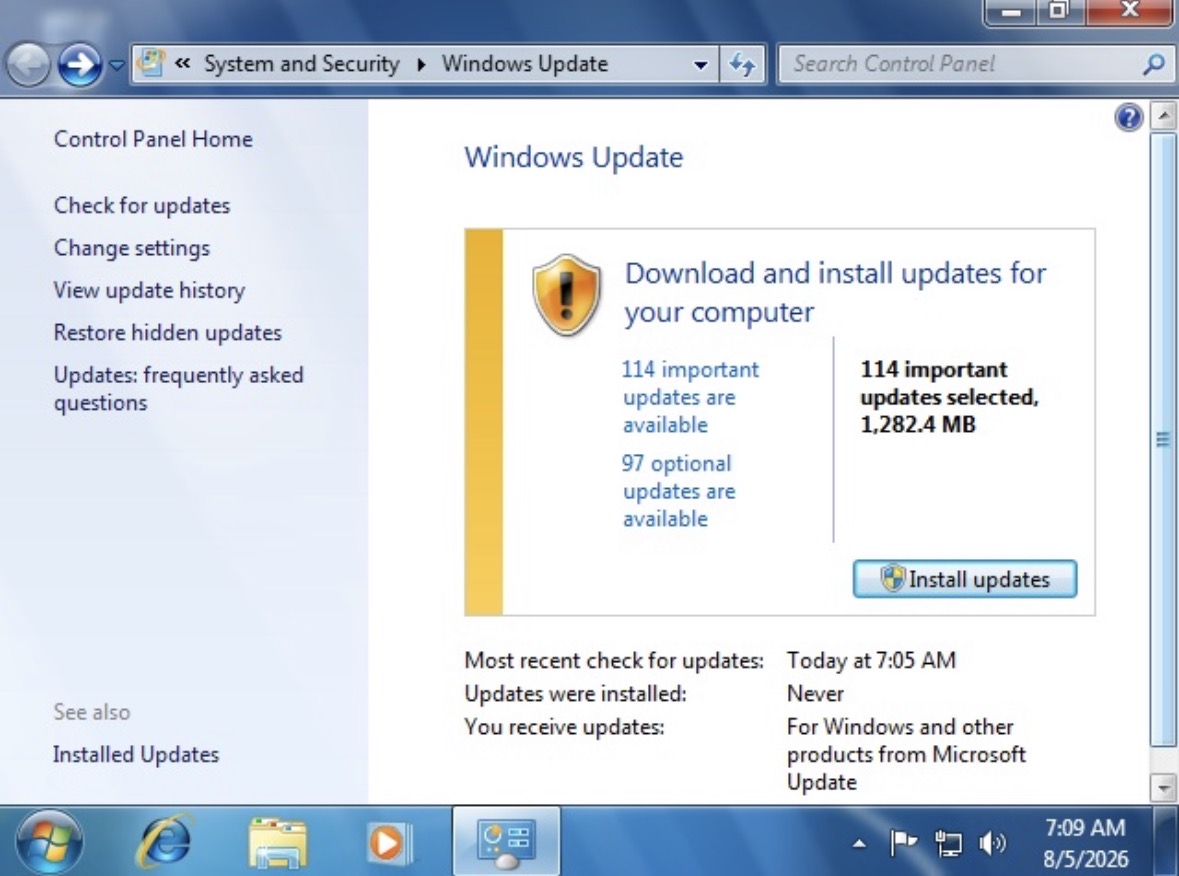The image size is (1179, 876).
Task: Click the Control Panel taskbar button
Action: pyautogui.click(x=506, y=841)
